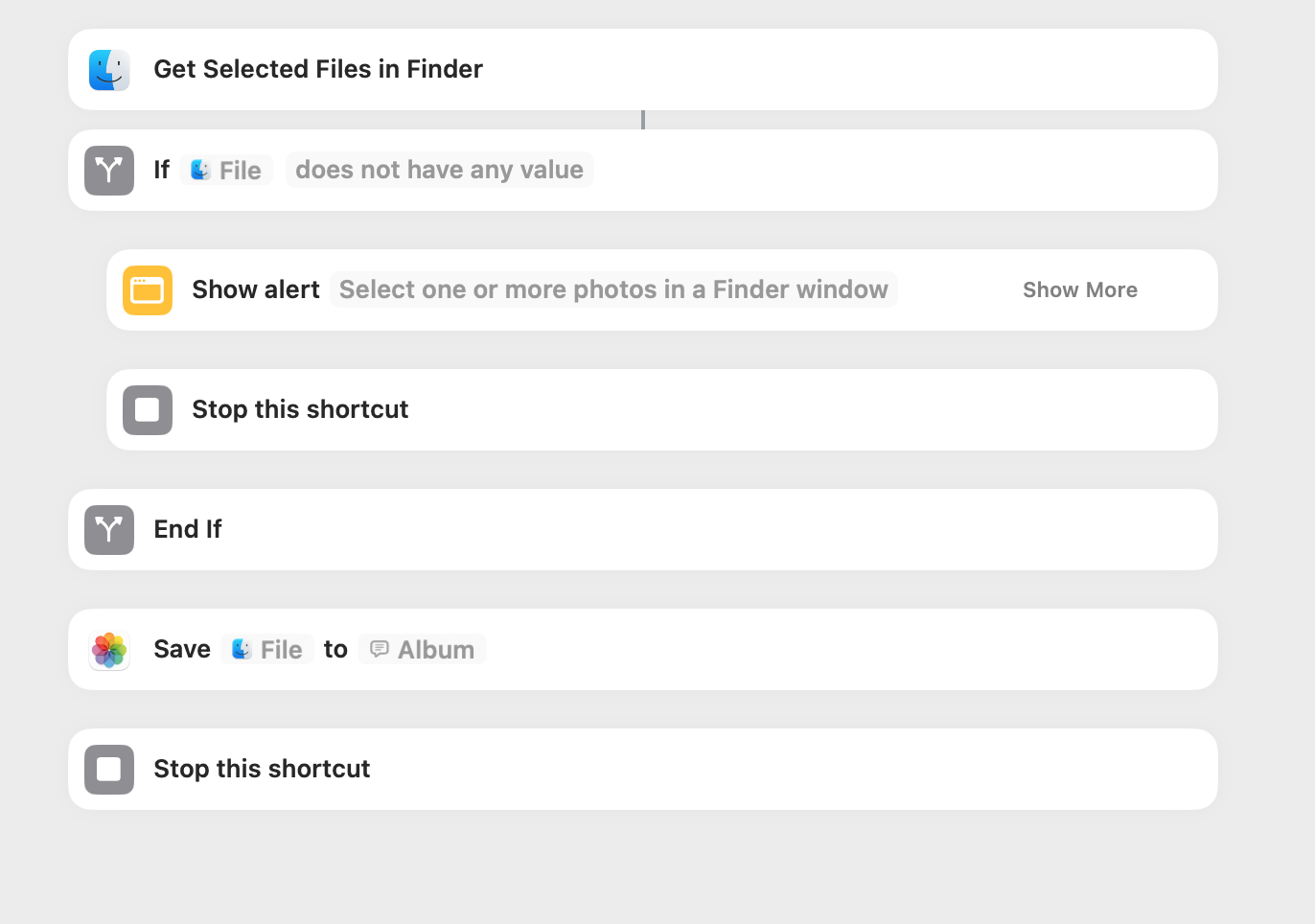Image resolution: width=1315 pixels, height=924 pixels.
Task: Click the Save action label
Action: (182, 649)
